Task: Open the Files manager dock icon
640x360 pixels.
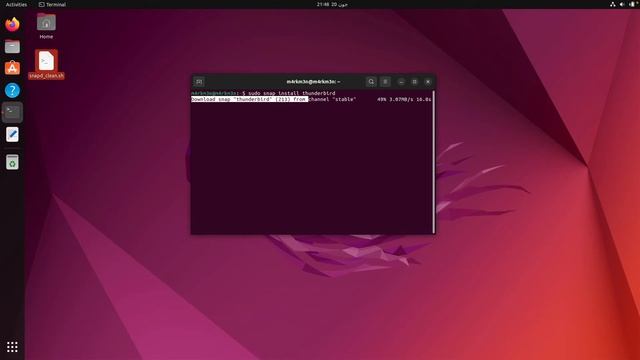Action: click(12, 47)
